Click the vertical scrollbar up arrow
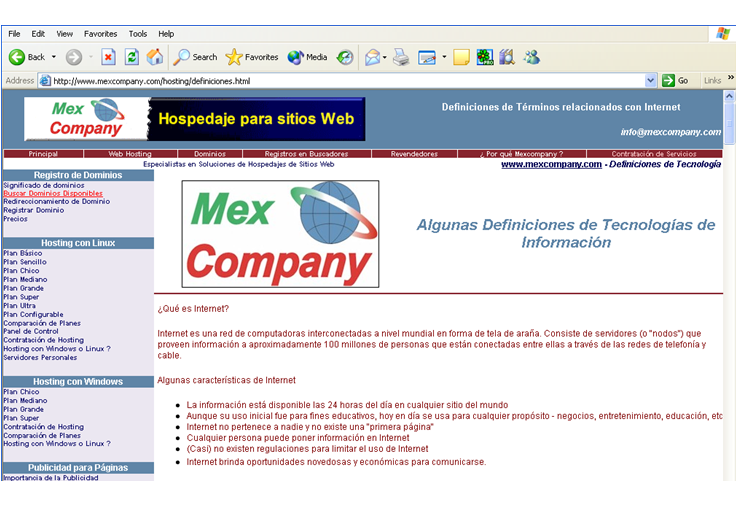 pos(729,96)
